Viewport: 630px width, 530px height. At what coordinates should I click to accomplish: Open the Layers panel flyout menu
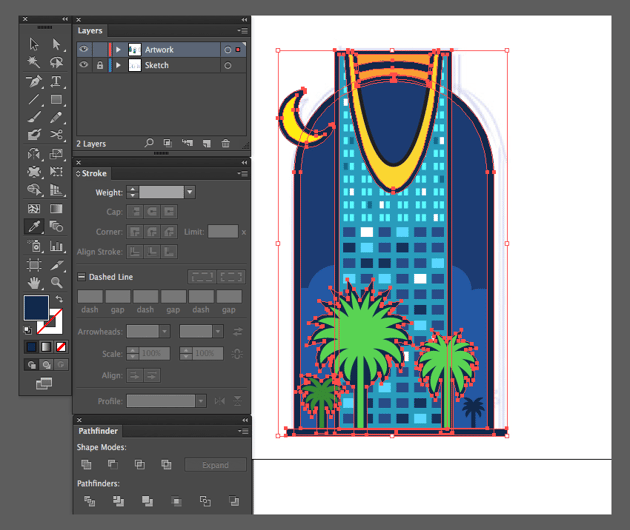[243, 31]
